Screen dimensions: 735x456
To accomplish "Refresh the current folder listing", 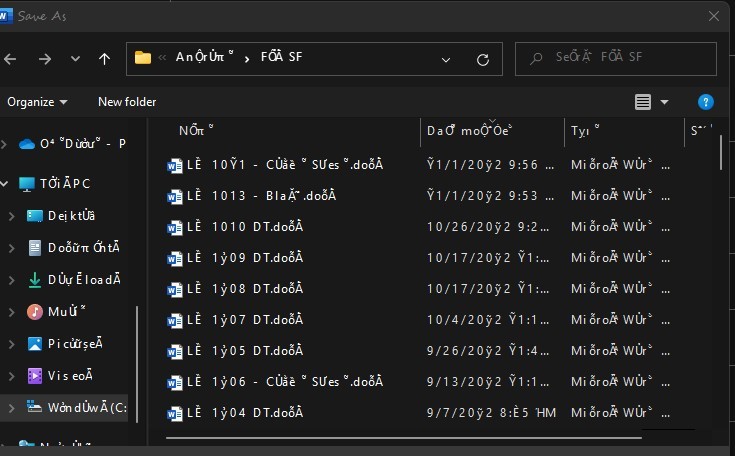I will coord(483,60).
